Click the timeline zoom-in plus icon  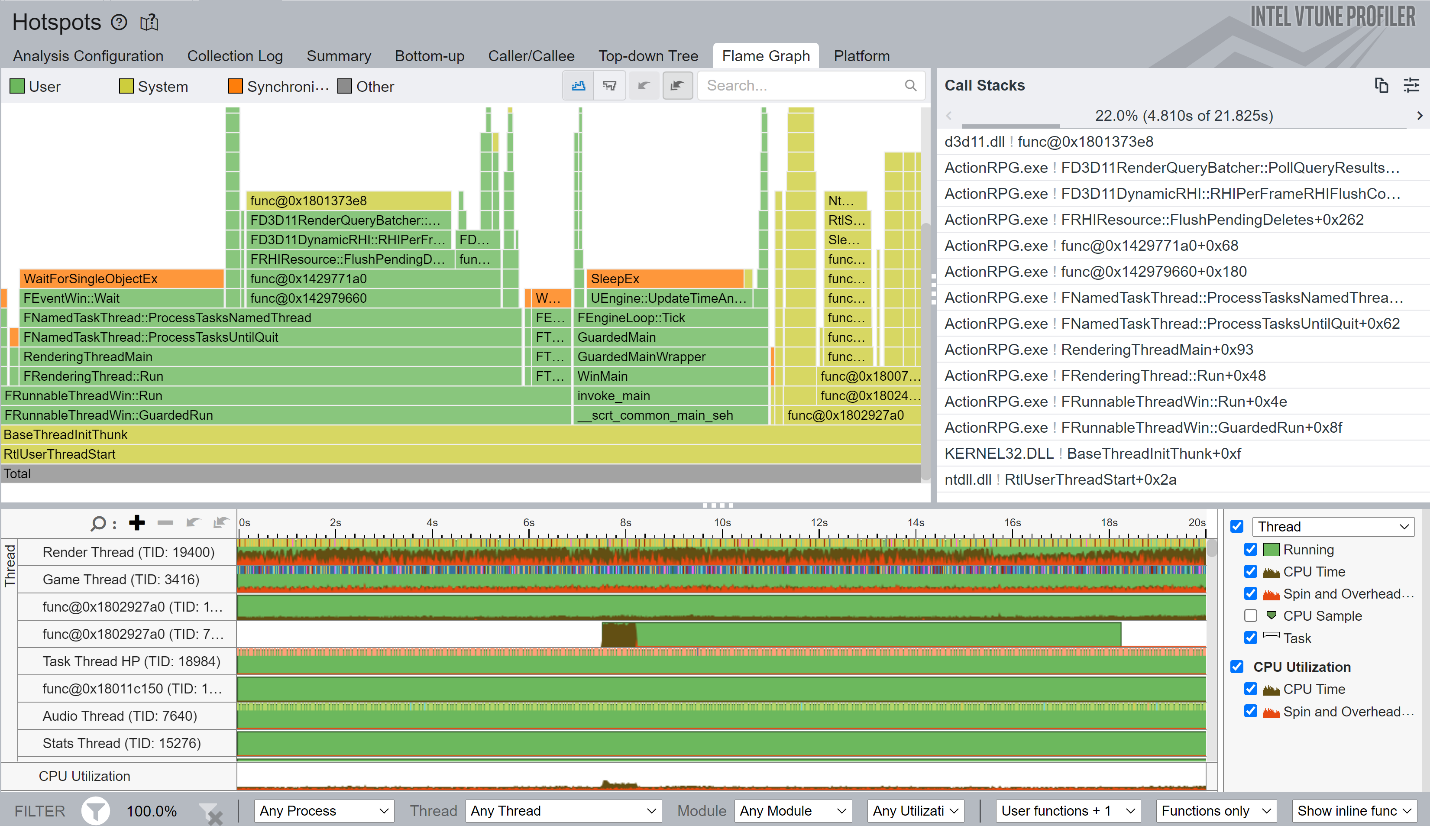137,522
